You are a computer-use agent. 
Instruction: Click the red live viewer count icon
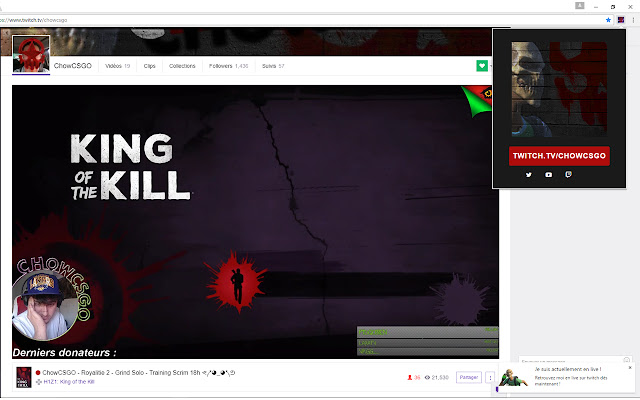tap(409, 378)
